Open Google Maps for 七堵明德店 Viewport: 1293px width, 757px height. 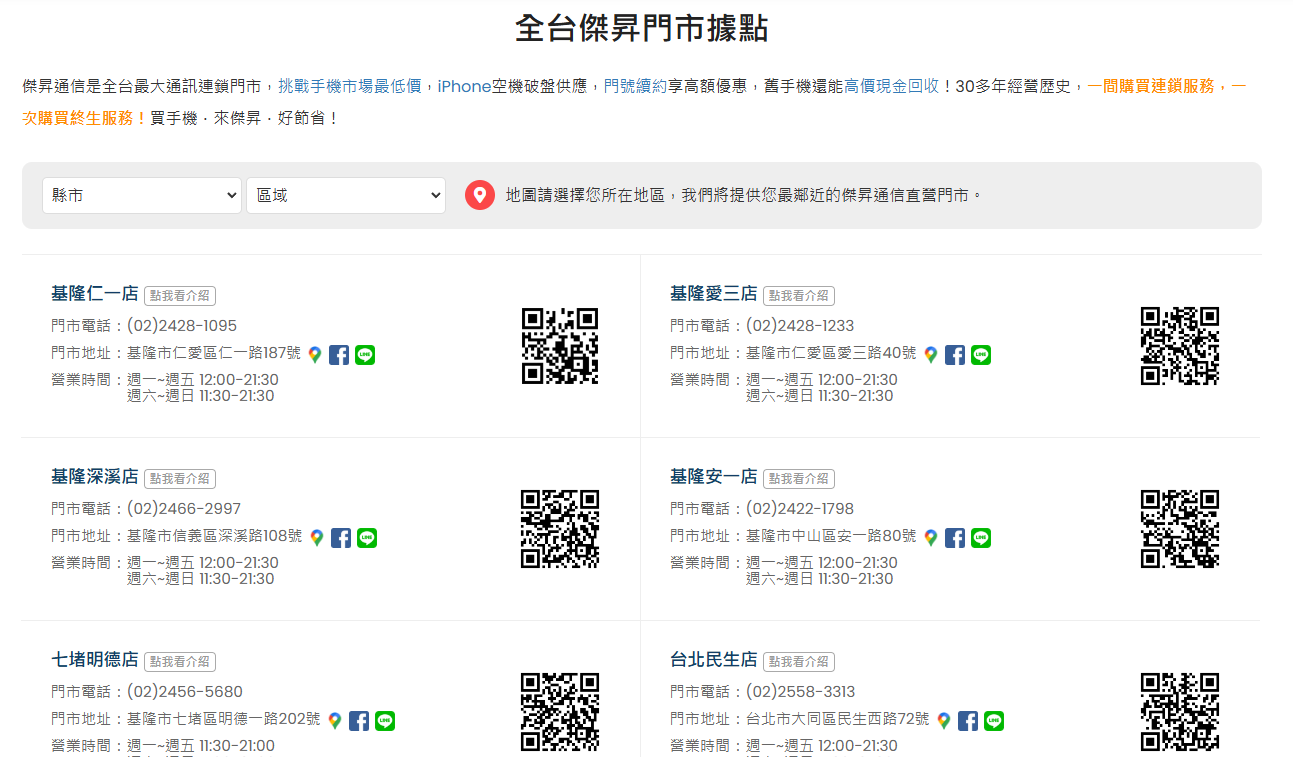[334, 720]
